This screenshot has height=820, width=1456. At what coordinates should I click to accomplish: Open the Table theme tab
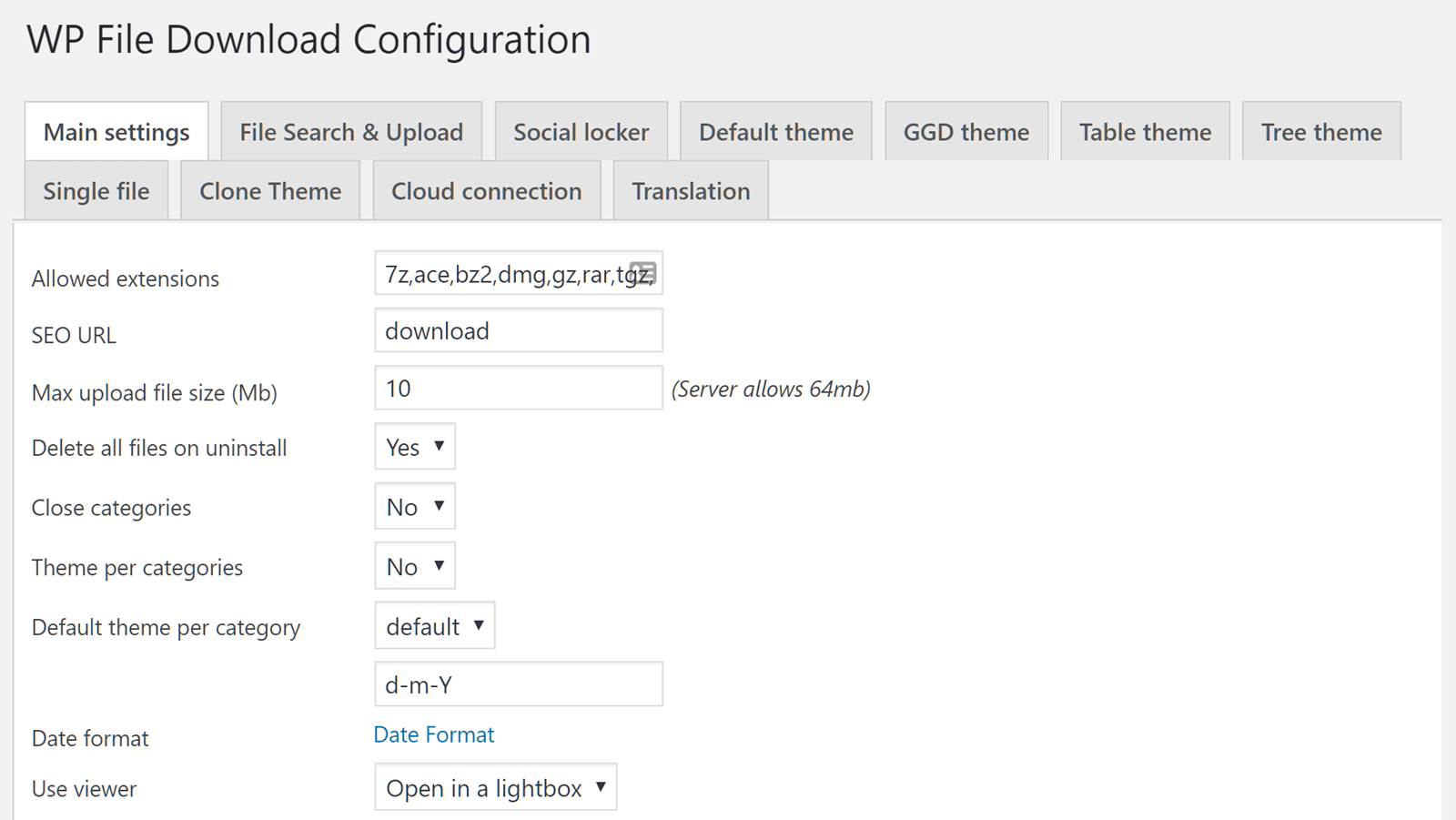(1145, 132)
